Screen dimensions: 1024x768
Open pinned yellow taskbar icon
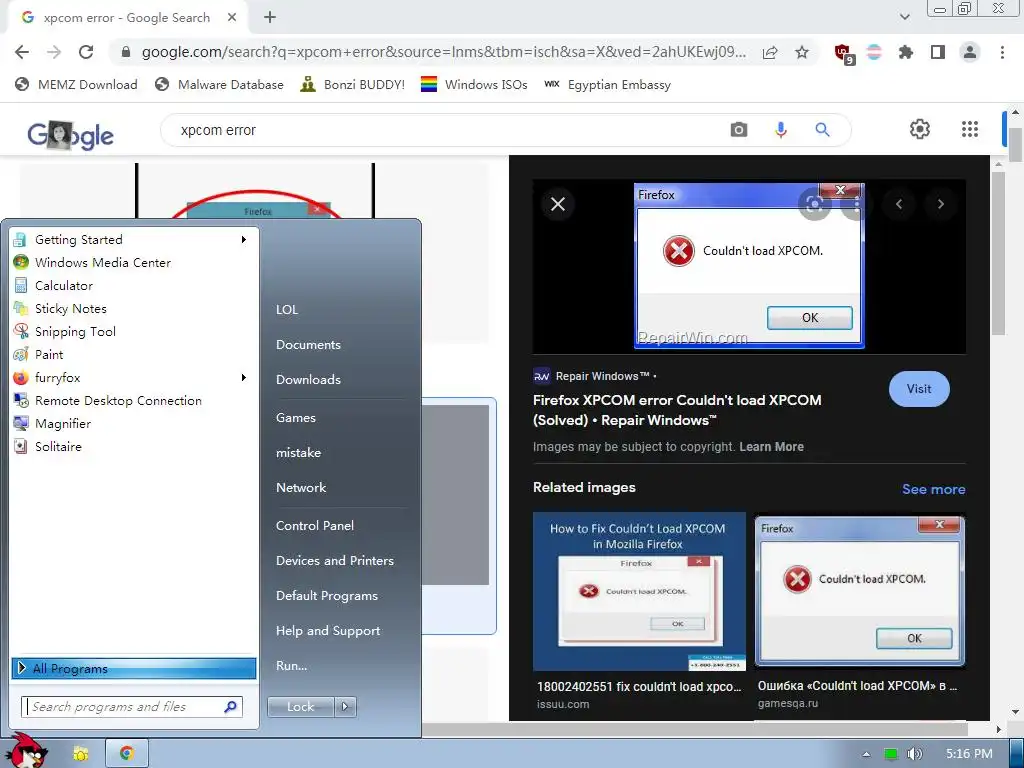pos(80,754)
